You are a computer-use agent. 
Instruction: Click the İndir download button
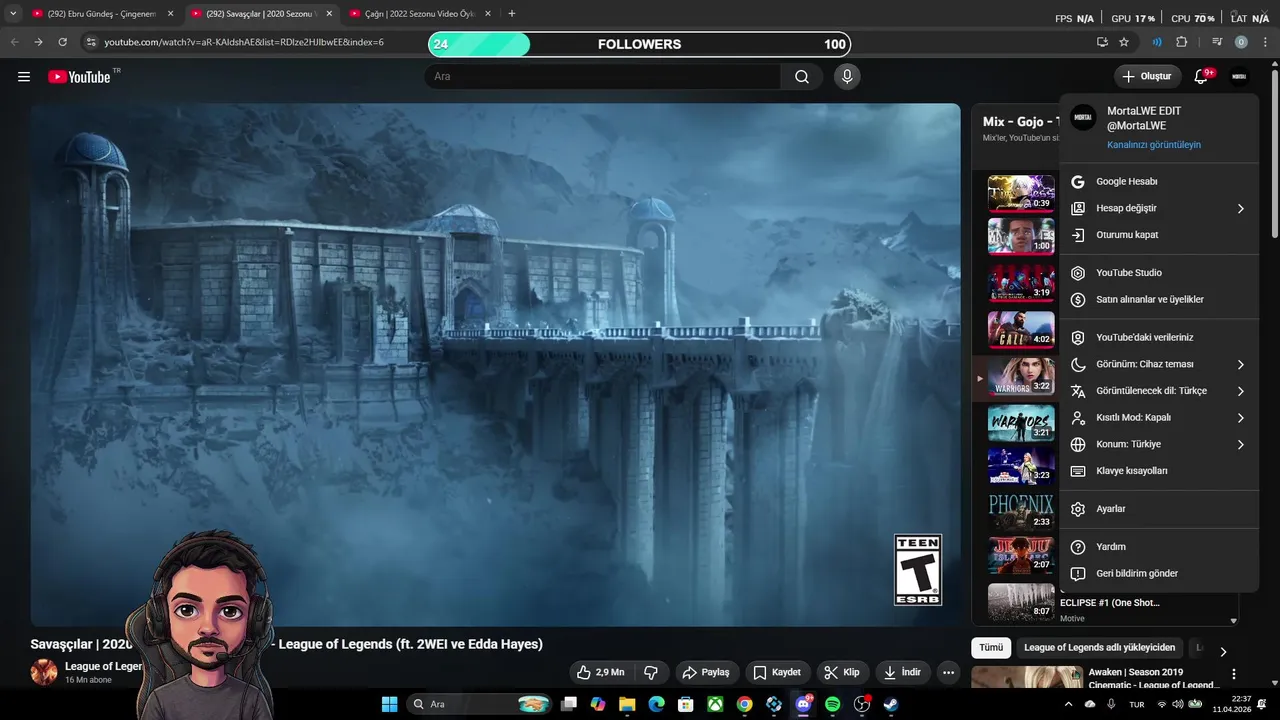coord(902,672)
